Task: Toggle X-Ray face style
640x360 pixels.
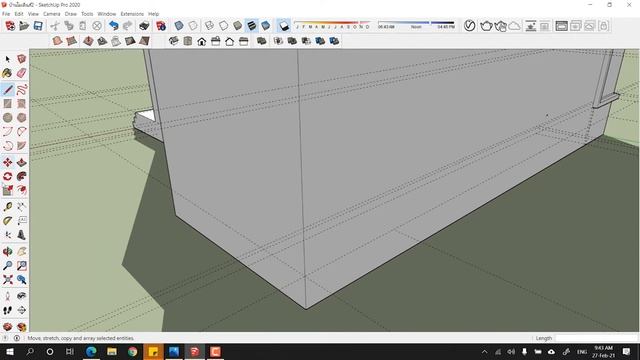Action: pos(179,26)
